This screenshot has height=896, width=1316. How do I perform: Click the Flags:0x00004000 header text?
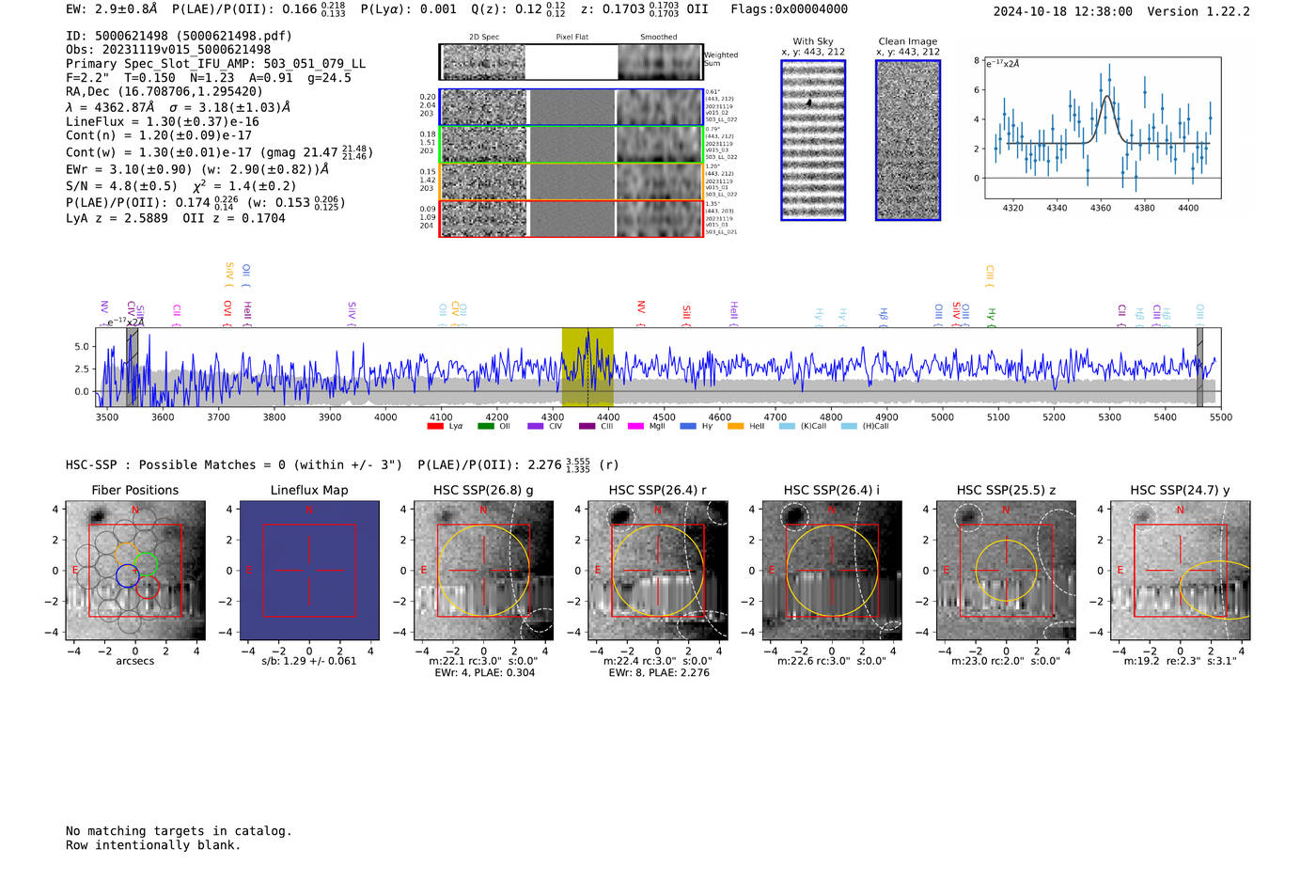click(x=790, y=9)
